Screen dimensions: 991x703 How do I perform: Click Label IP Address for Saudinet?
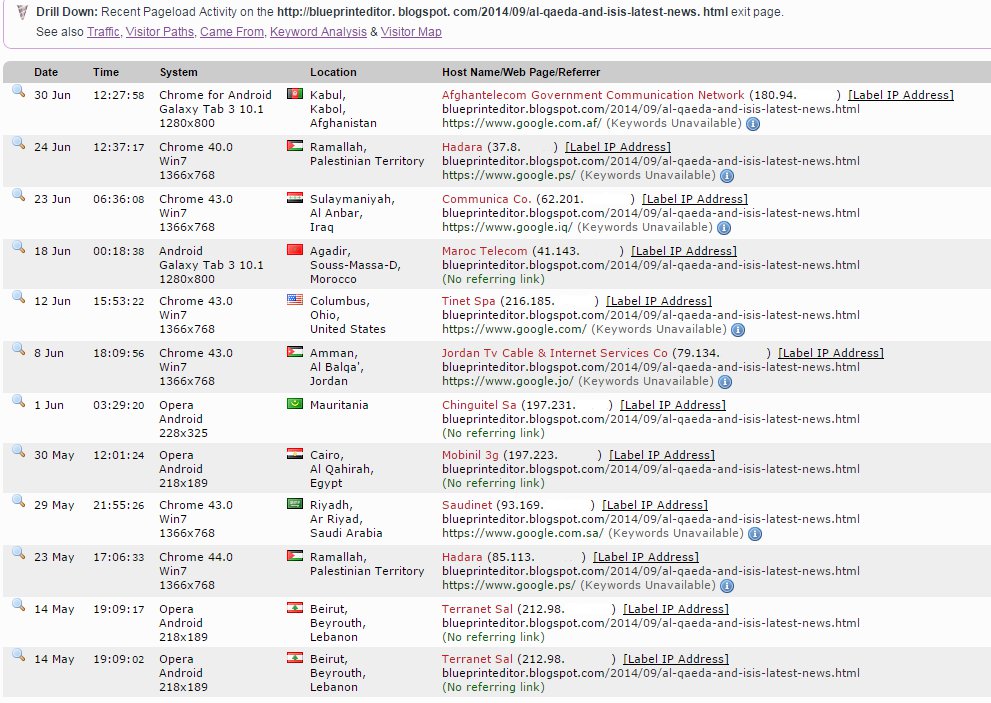[x=655, y=505]
